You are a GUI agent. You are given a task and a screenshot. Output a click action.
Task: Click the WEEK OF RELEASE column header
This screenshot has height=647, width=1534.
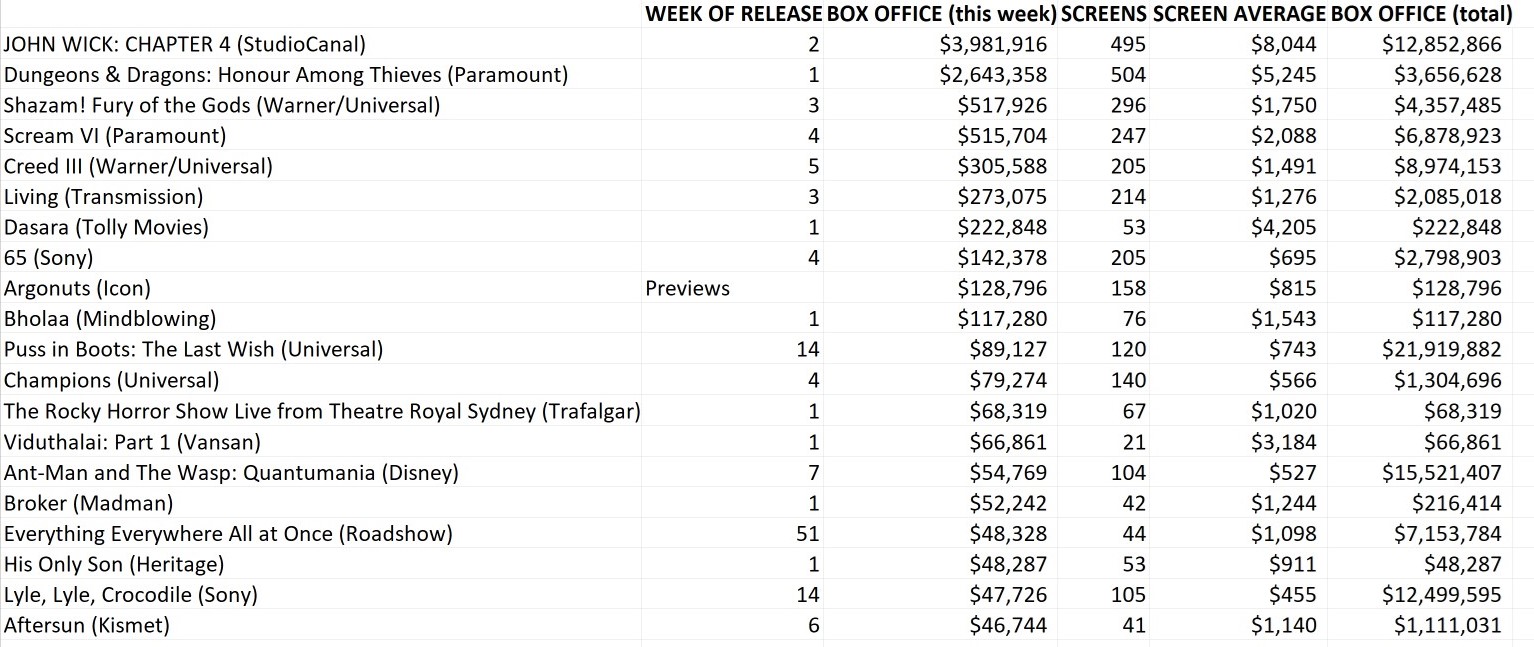[733, 13]
